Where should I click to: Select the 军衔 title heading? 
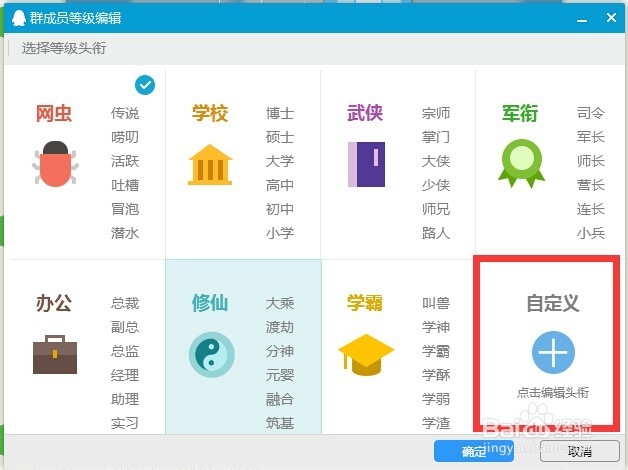520,113
